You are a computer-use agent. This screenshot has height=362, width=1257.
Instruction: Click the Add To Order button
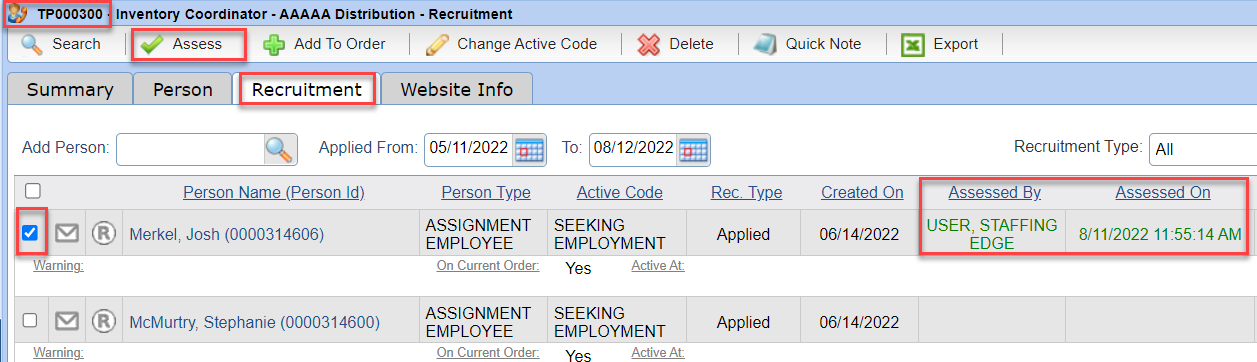click(324, 44)
